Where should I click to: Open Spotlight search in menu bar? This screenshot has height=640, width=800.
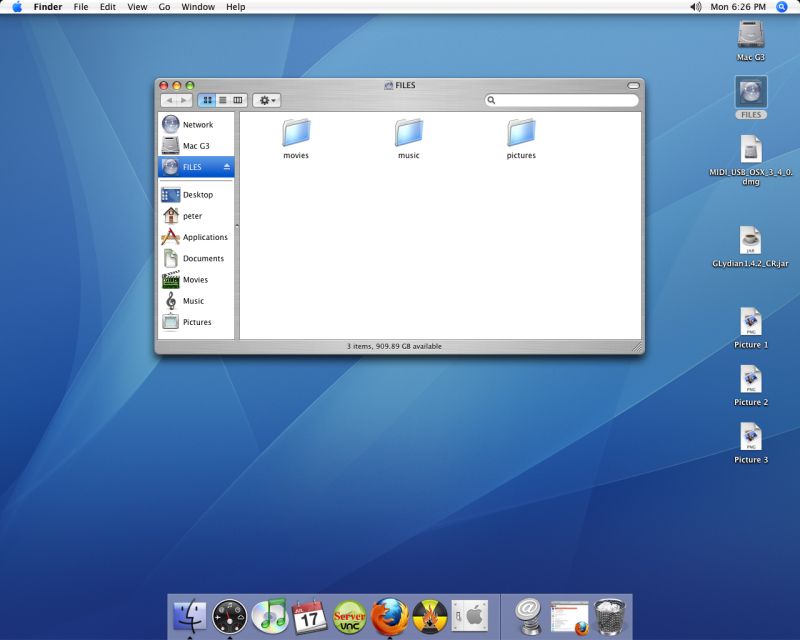click(x=782, y=7)
